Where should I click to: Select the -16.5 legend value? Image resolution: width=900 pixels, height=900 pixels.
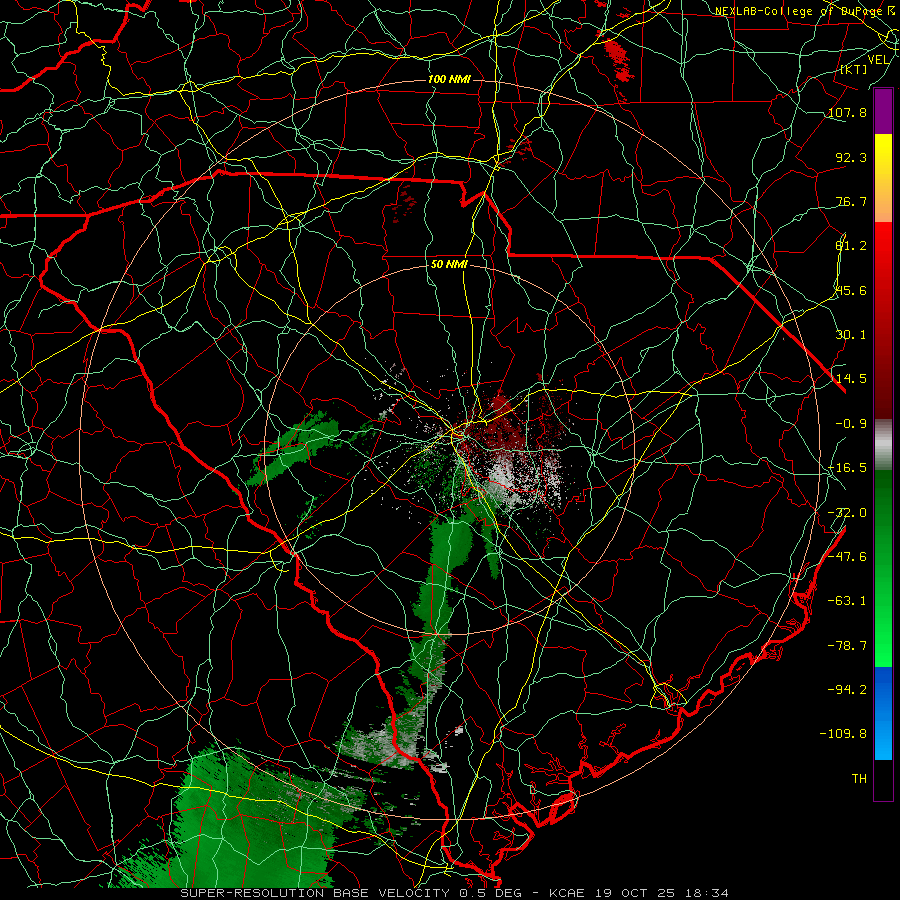click(847, 468)
